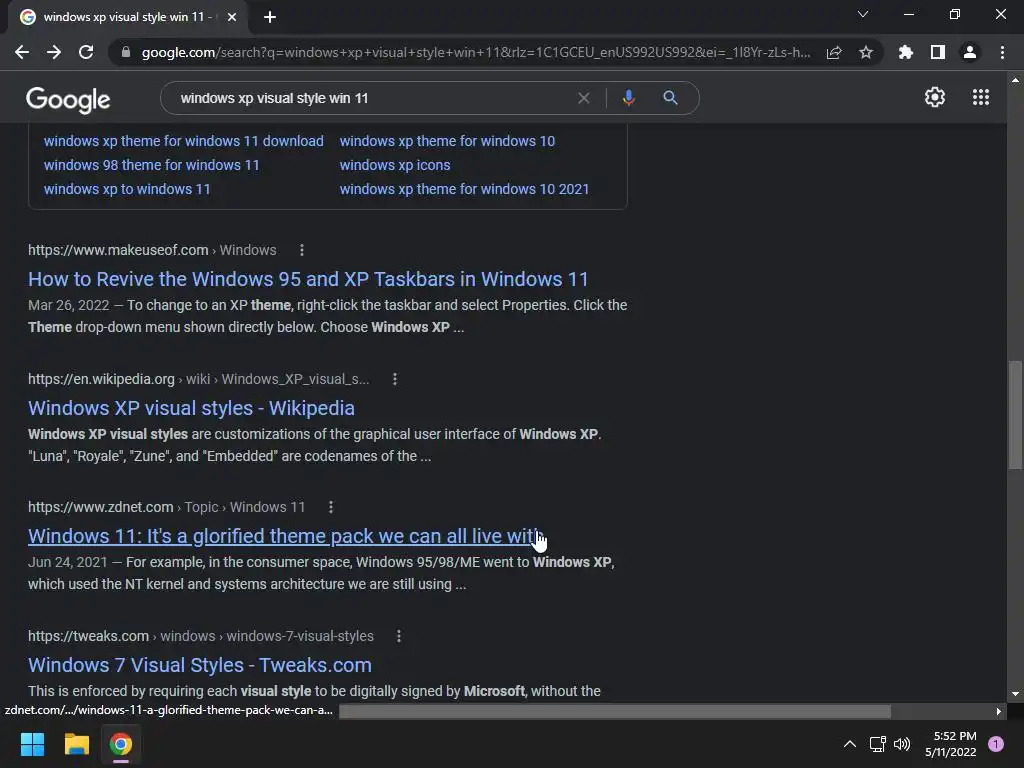Viewport: 1024px width, 768px height.
Task: Start a voice search with the microphone
Action: coord(628,98)
